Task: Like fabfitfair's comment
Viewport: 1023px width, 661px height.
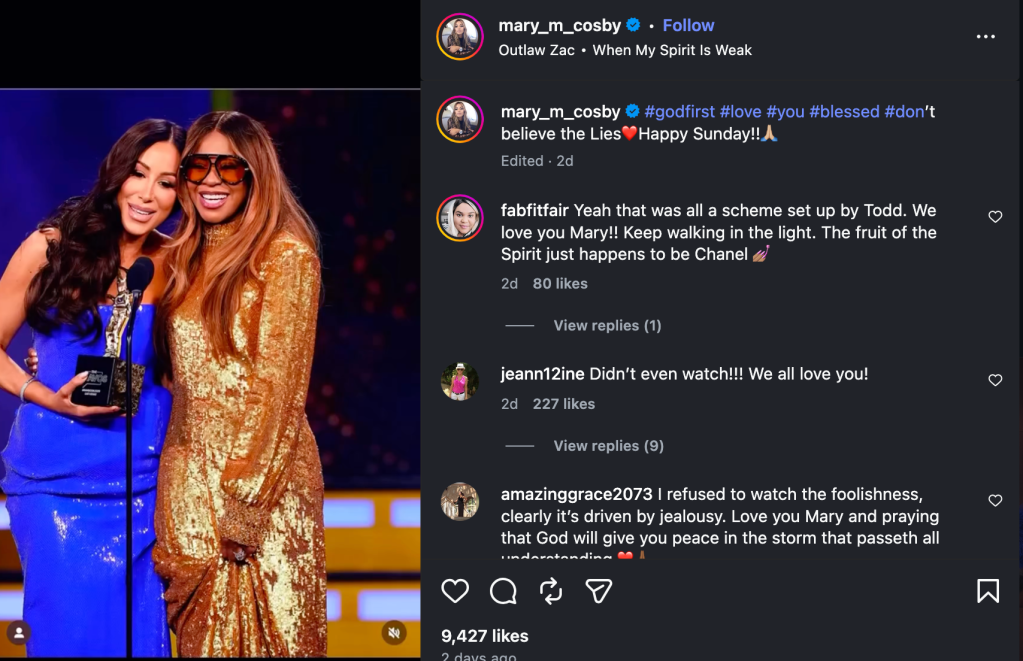Action: point(995,217)
